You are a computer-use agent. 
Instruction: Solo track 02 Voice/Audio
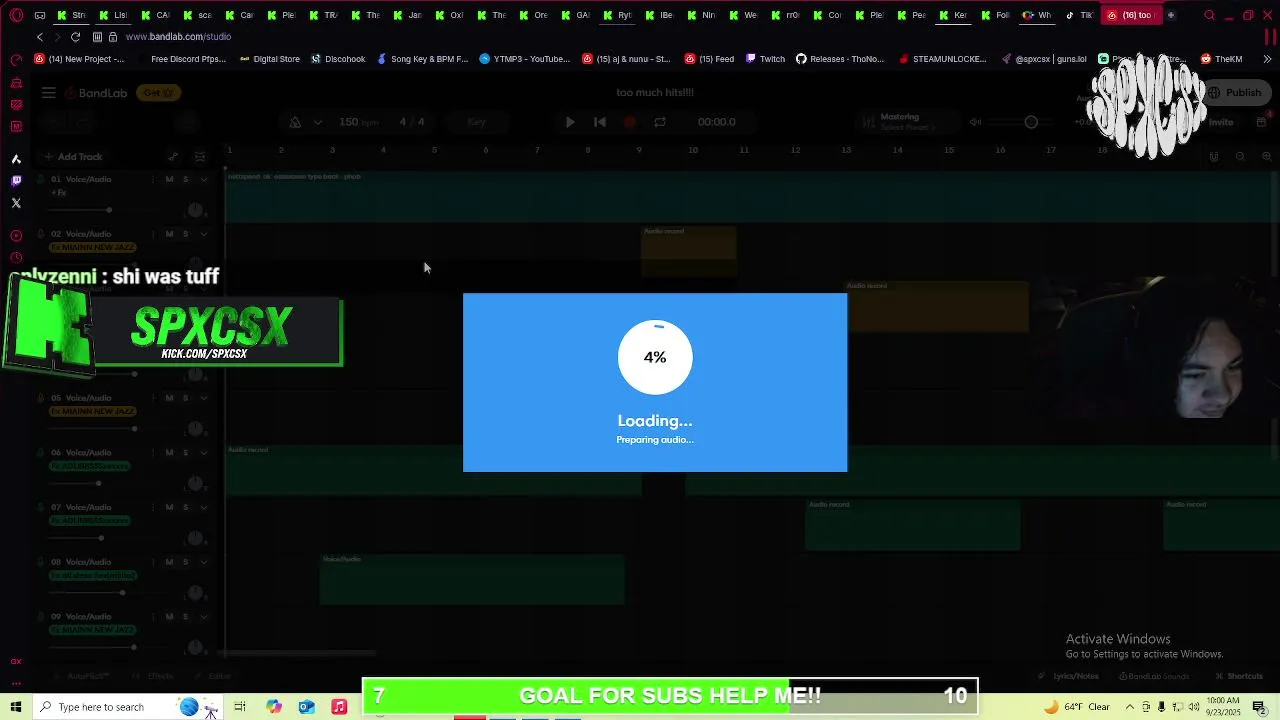coord(185,234)
